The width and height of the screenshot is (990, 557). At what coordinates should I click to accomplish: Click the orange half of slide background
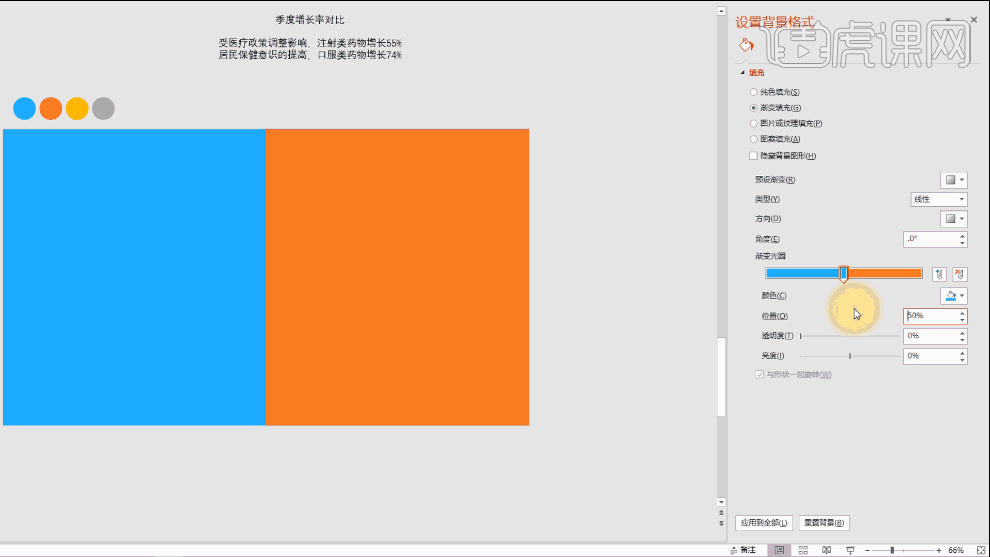398,277
